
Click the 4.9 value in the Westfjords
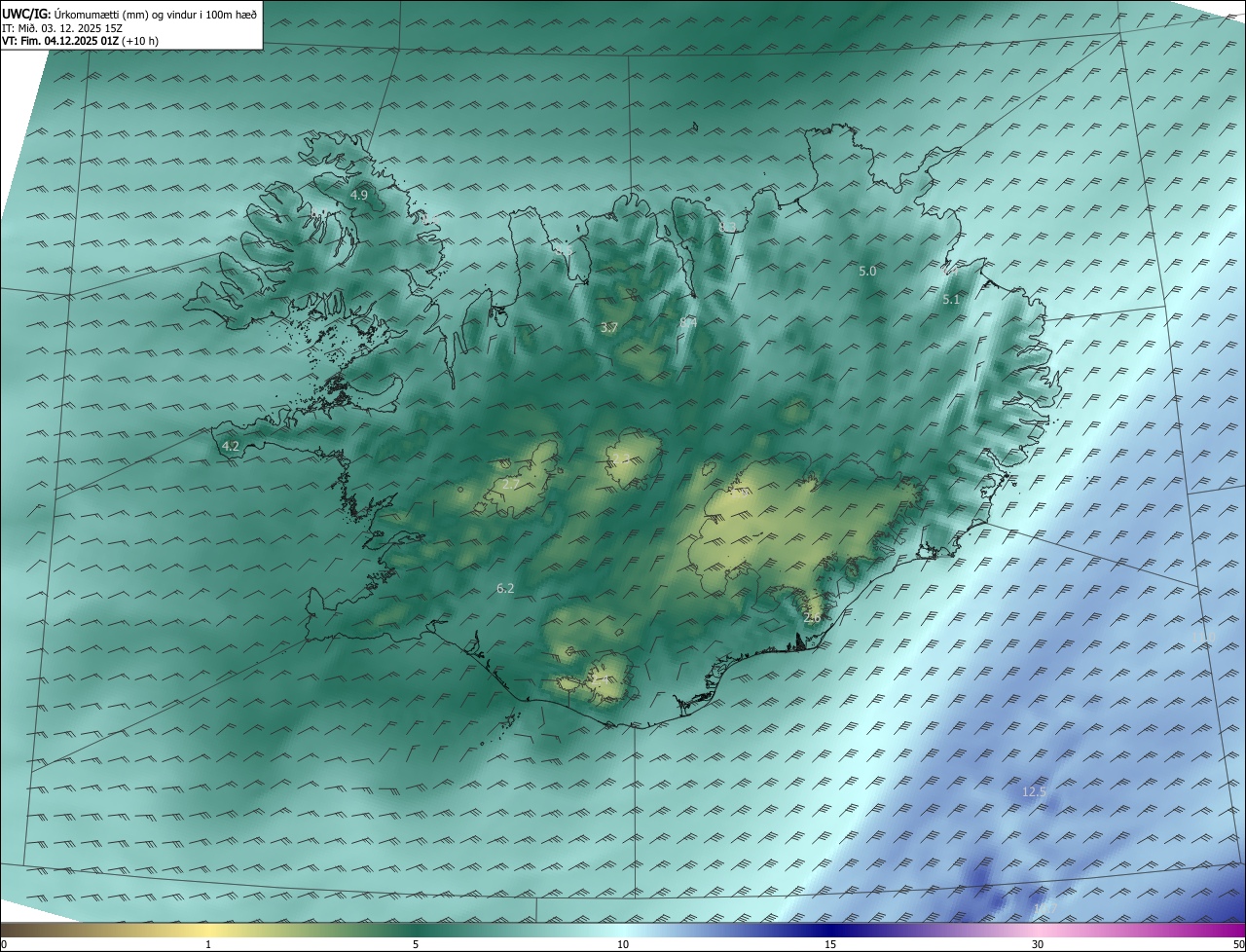pos(359,195)
